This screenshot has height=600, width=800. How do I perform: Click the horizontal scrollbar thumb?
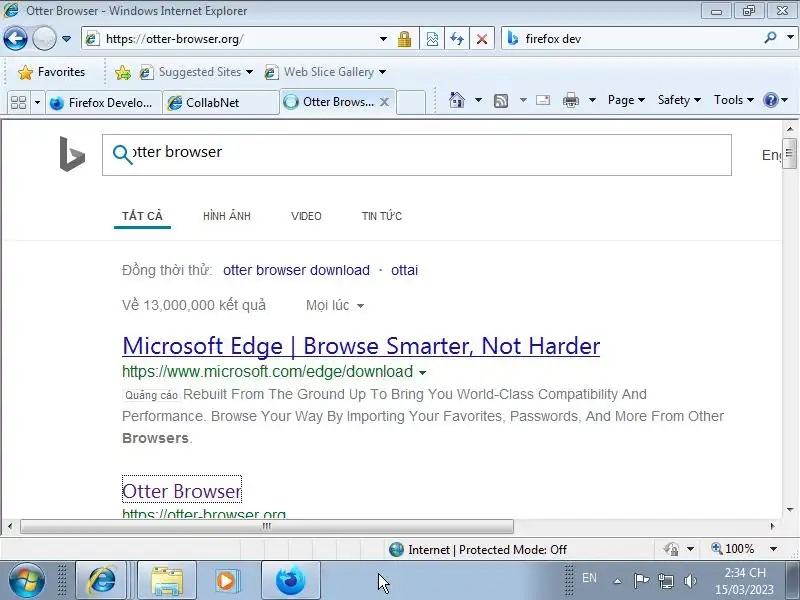[x=266, y=526]
